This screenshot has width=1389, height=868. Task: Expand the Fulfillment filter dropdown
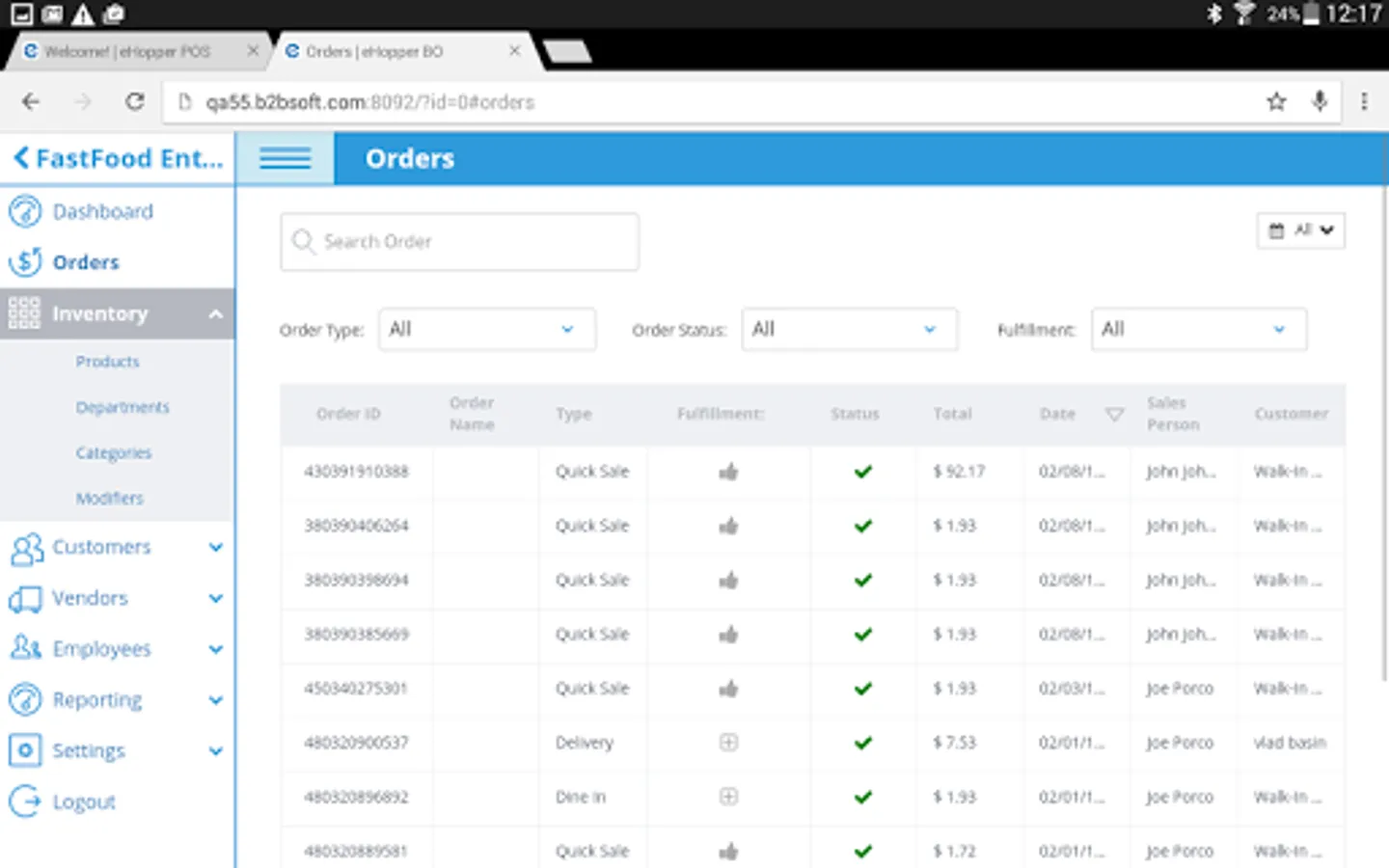1198,329
